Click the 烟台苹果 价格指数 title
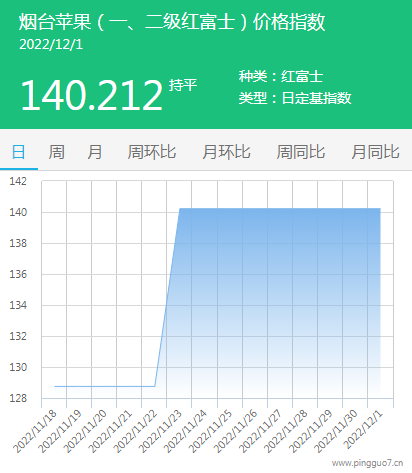Screen dimensions: 412x473 click(x=172, y=22)
